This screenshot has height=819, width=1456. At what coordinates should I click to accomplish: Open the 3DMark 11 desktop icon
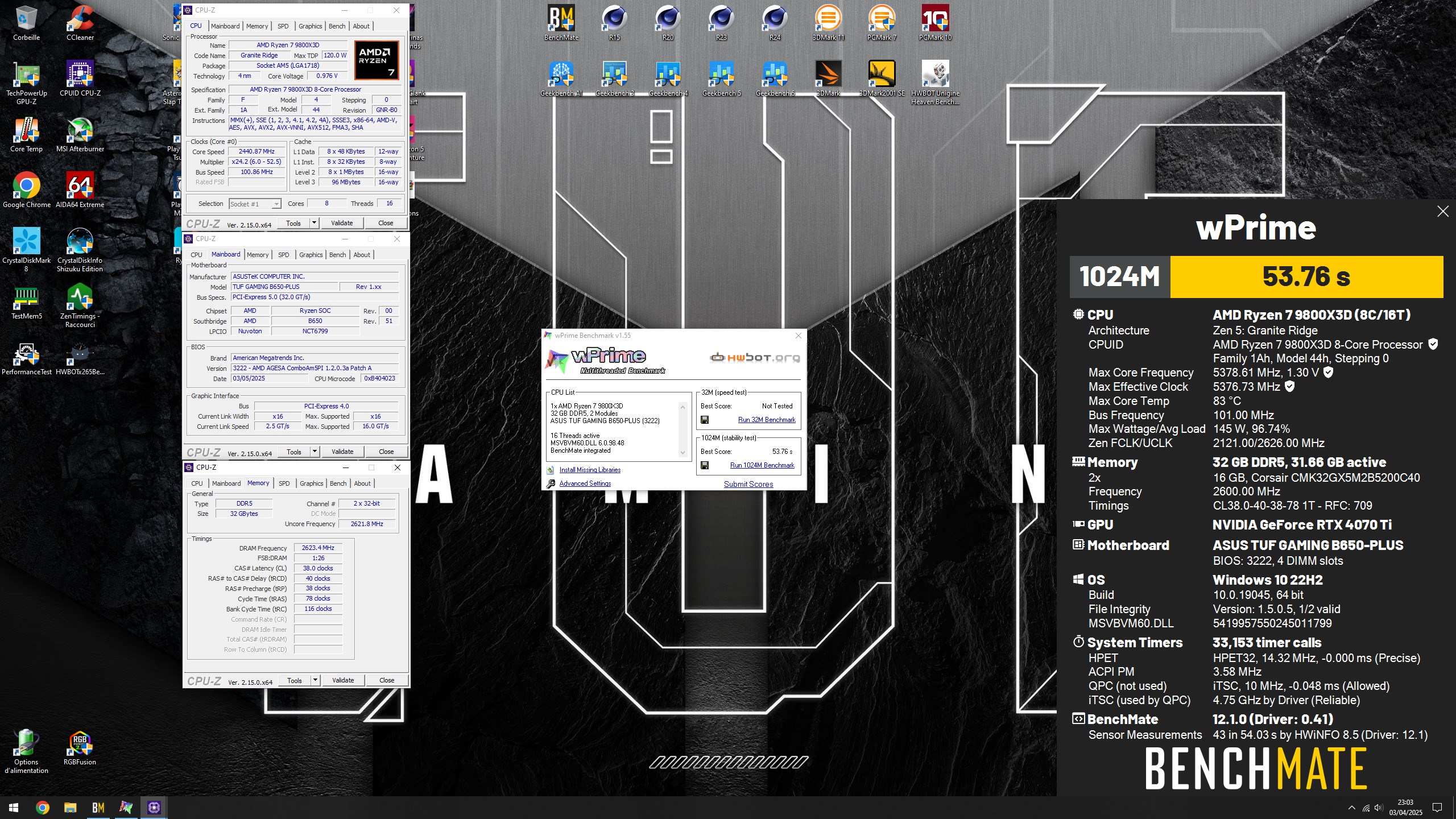(x=828, y=23)
